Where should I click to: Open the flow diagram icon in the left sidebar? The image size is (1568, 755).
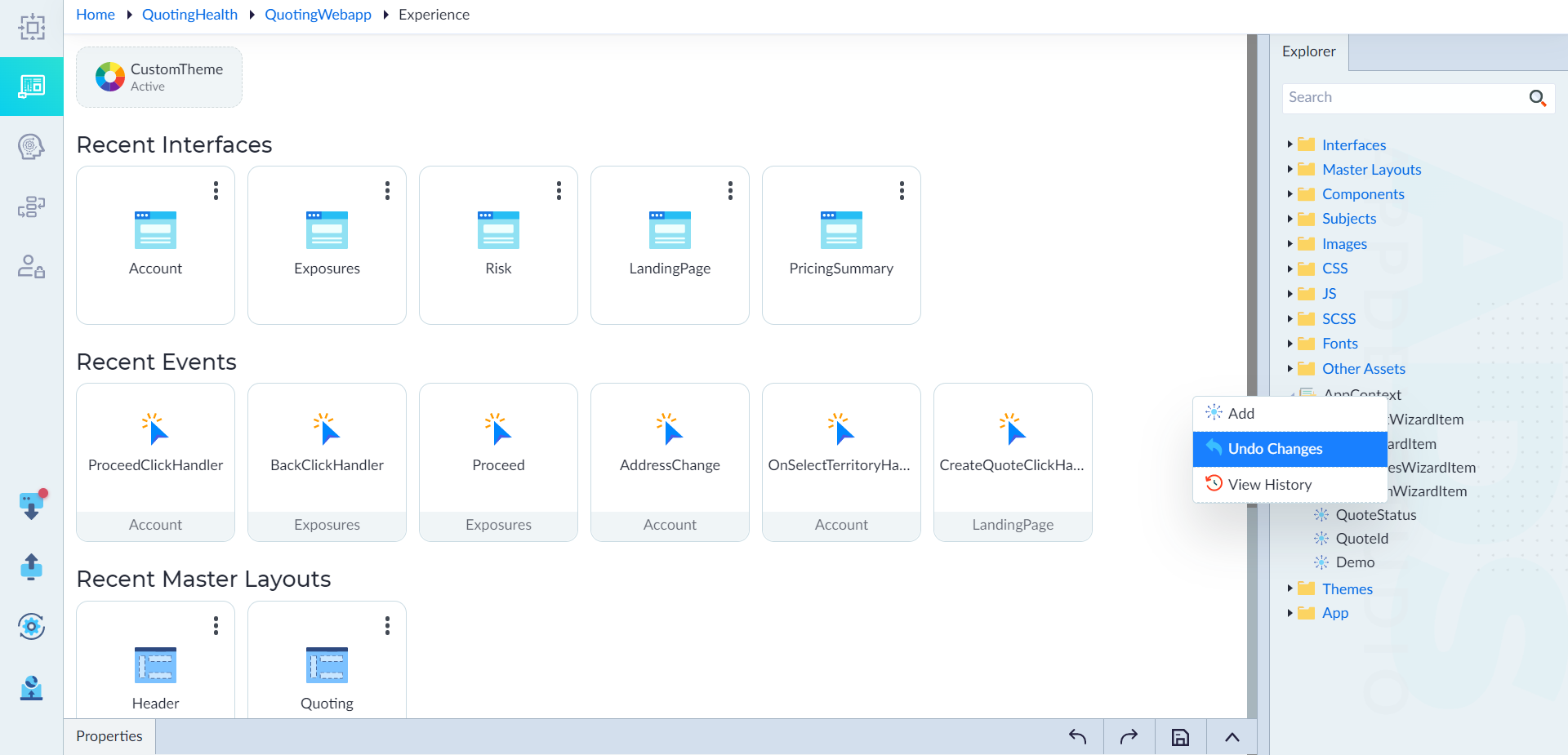(32, 207)
